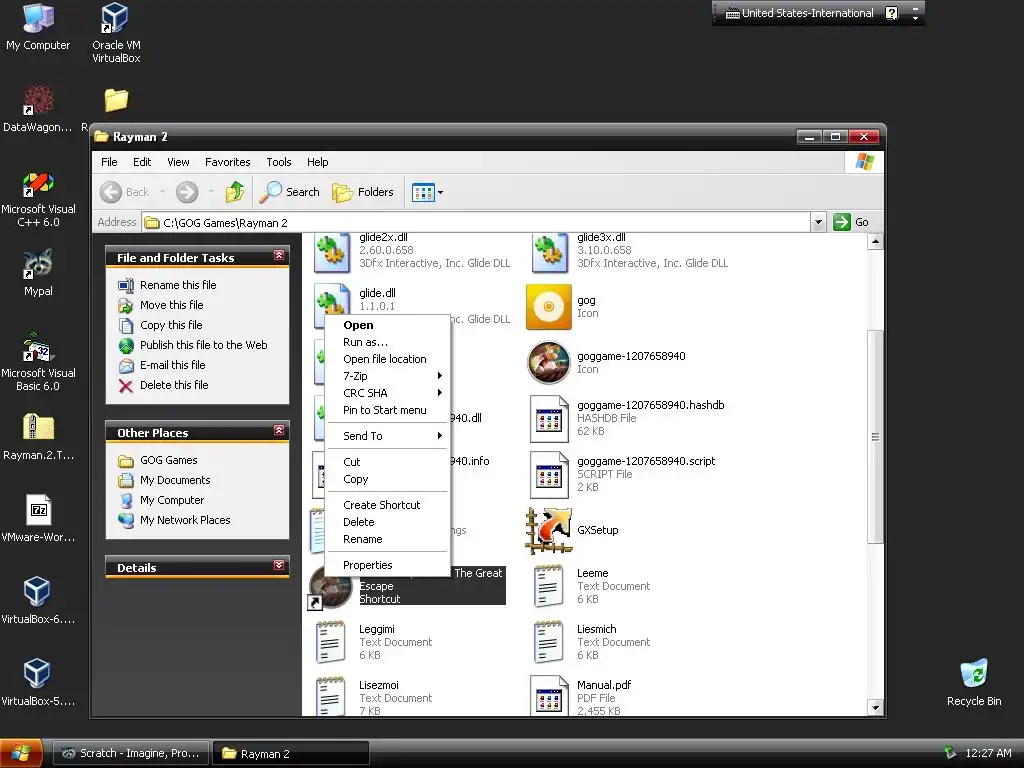Click Delete this file link
This screenshot has width=1024, height=768.
[174, 385]
